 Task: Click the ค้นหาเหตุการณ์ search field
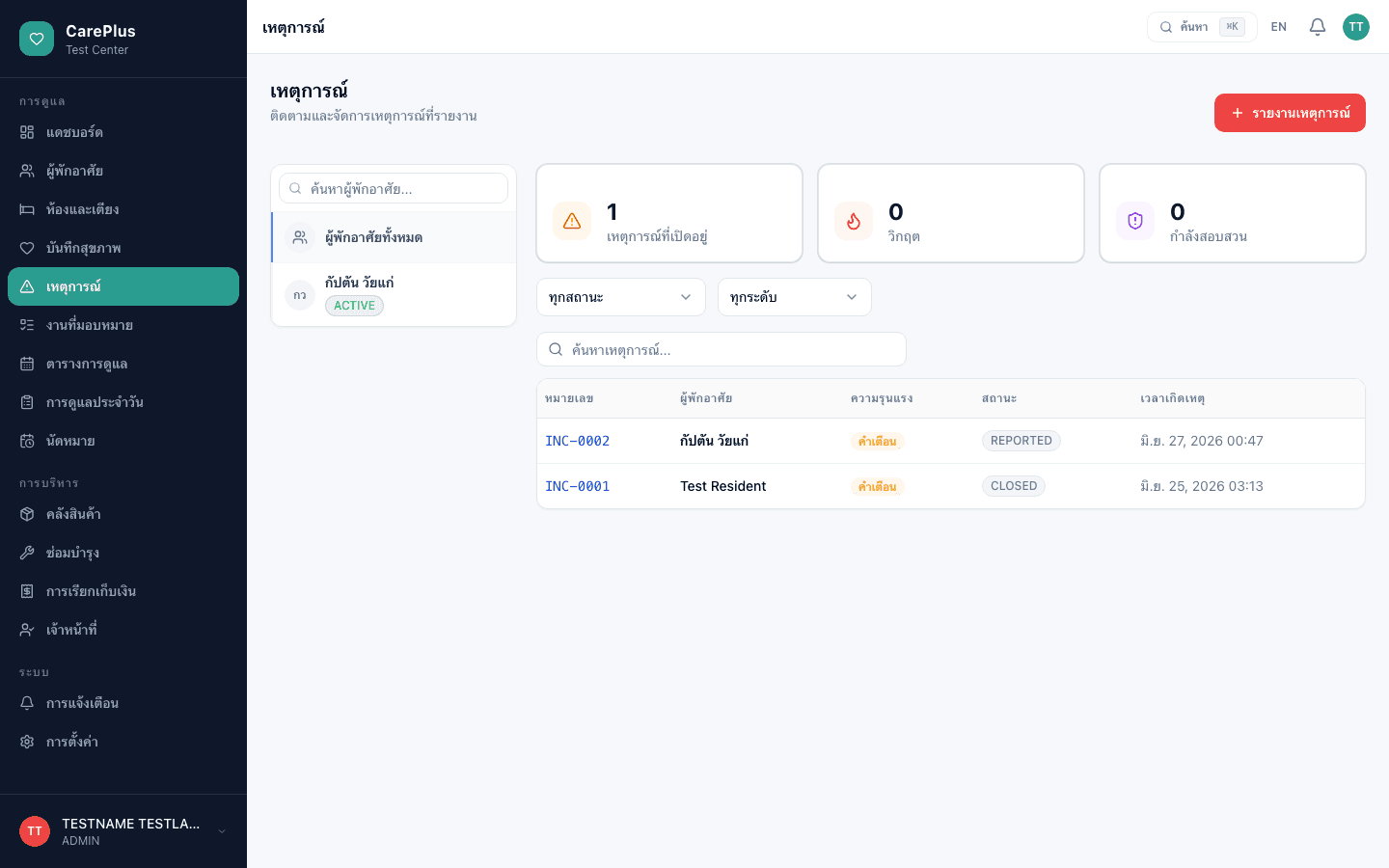pos(722,349)
